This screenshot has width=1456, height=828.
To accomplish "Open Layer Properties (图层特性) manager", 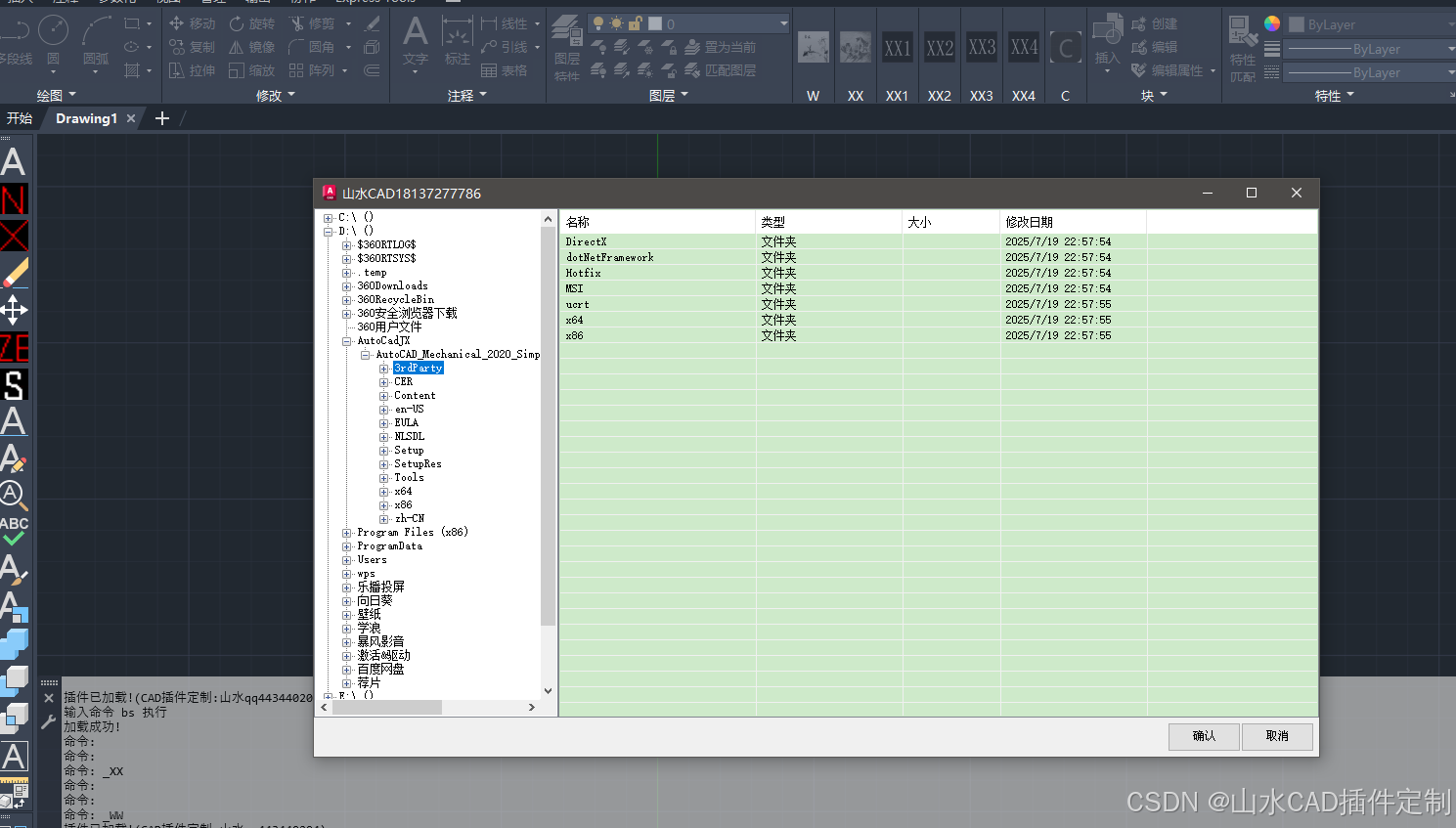I will click(x=567, y=47).
